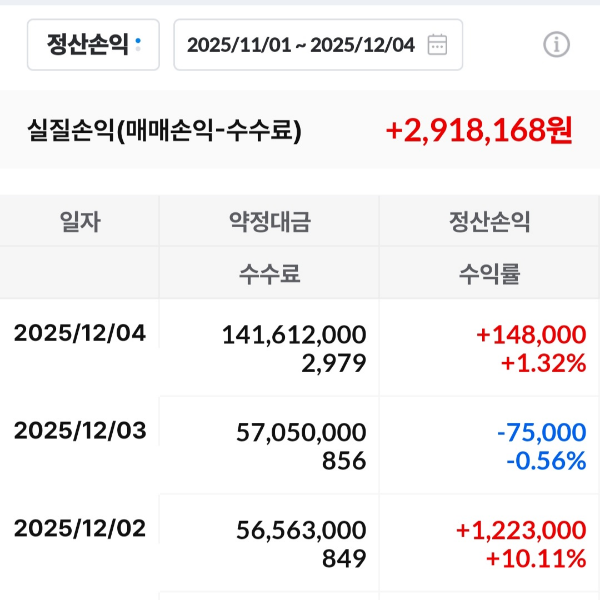Tap the 실질손익(매매손익-수수료) label
Image resolution: width=600 pixels, height=600 pixels.
coord(165,130)
